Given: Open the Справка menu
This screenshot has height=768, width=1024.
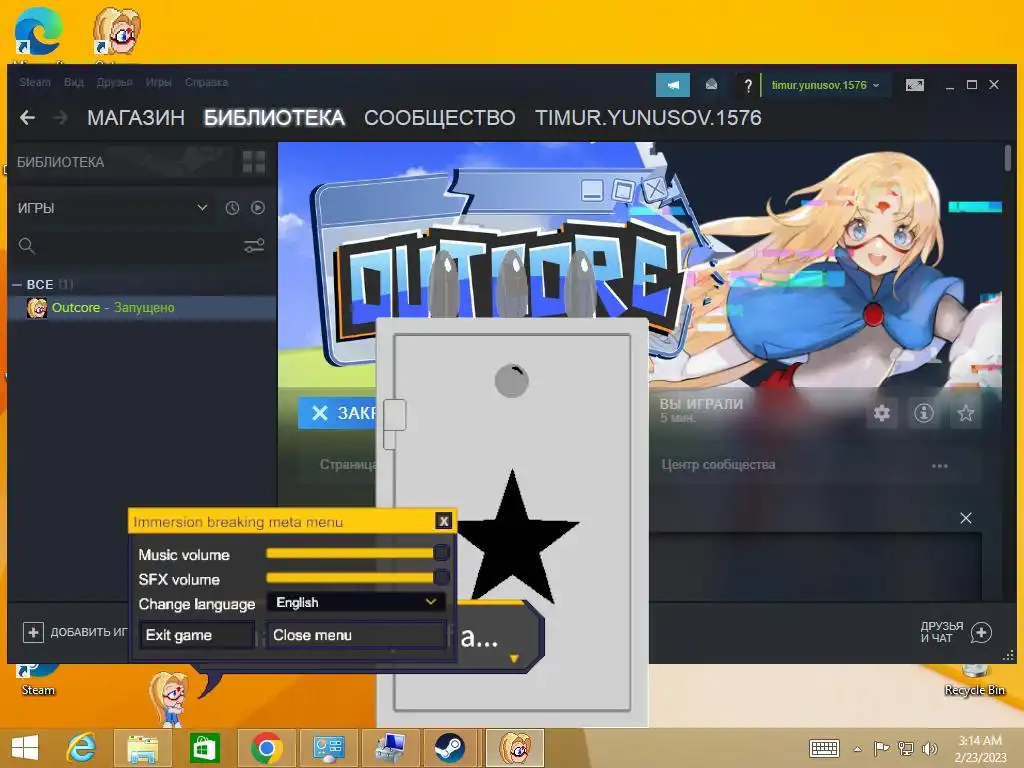Looking at the screenshot, I should 206,82.
